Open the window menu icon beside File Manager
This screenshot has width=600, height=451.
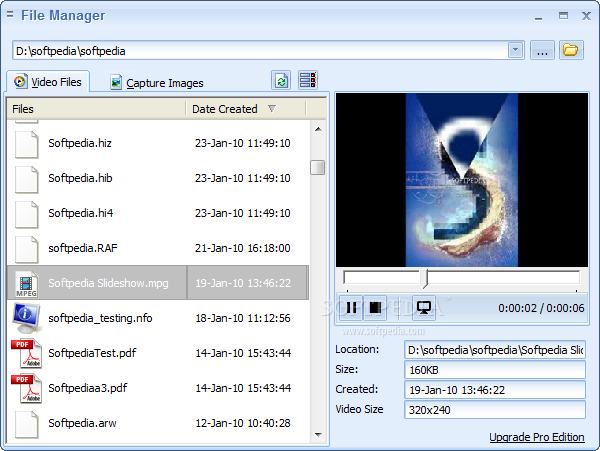[x=10, y=15]
